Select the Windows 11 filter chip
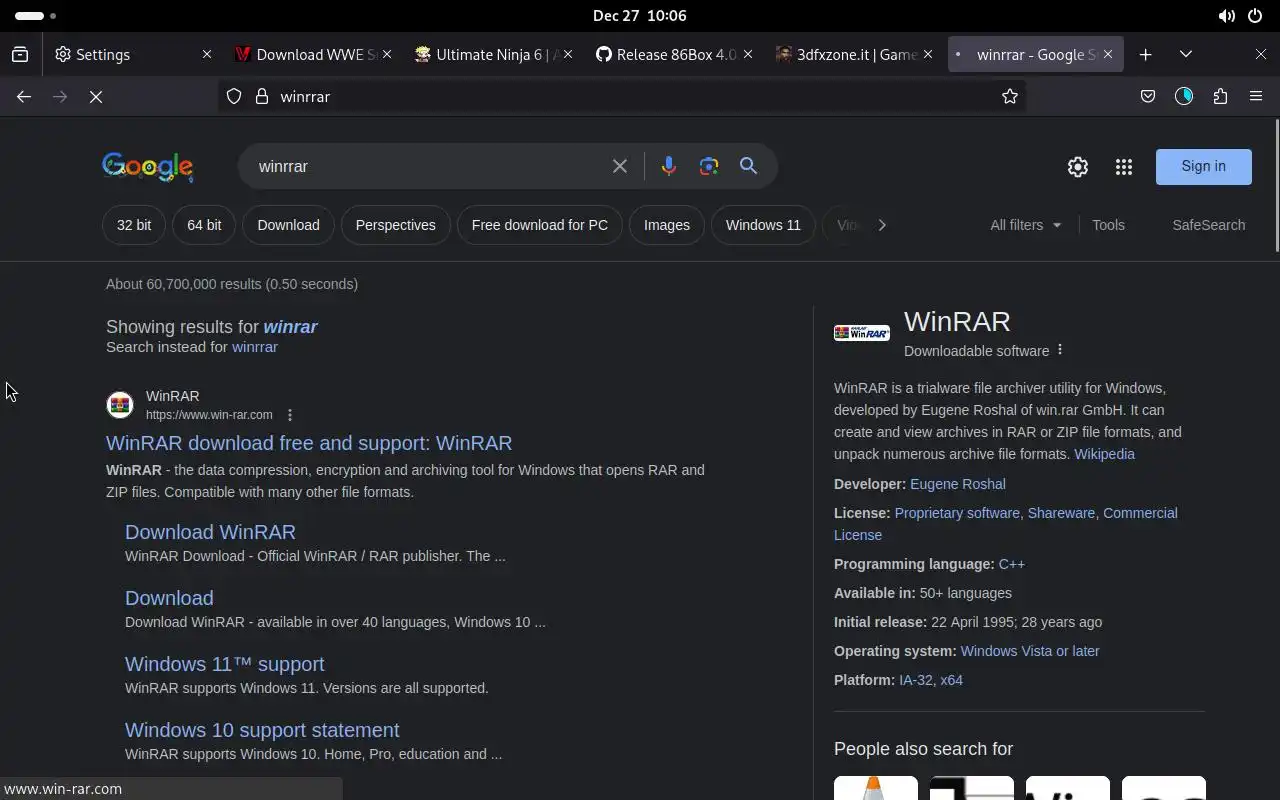1280x800 pixels. tap(763, 225)
